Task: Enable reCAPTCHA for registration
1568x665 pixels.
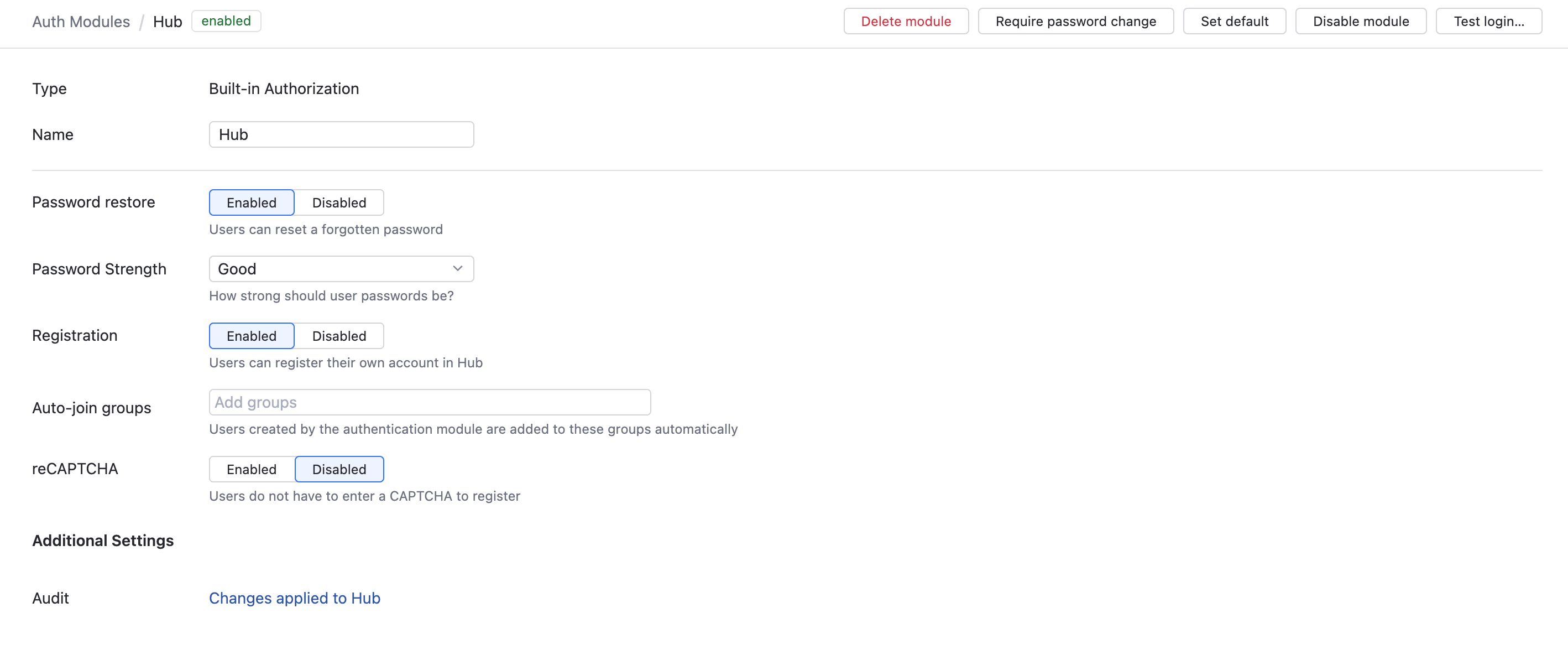Action: (251, 469)
